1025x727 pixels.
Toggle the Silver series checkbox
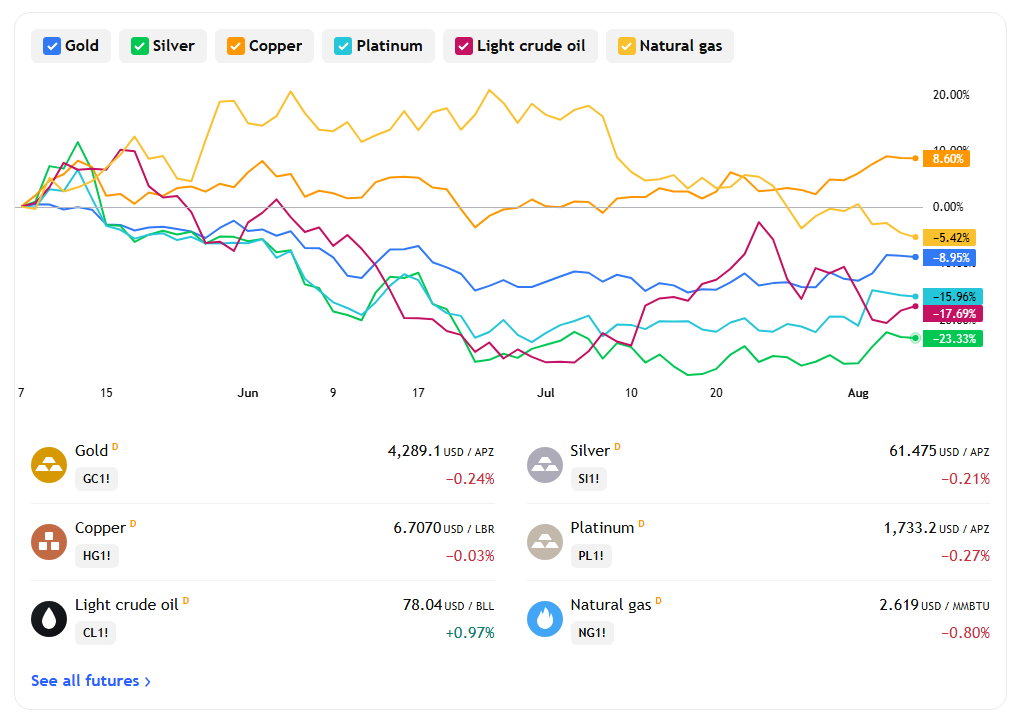[x=139, y=46]
